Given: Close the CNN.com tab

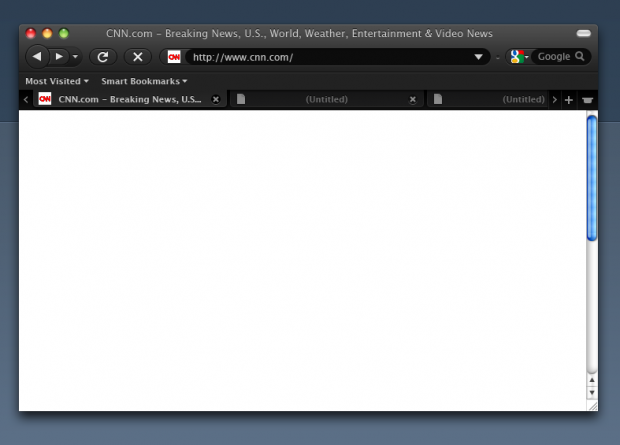Looking at the screenshot, I should pyautogui.click(x=215, y=100).
